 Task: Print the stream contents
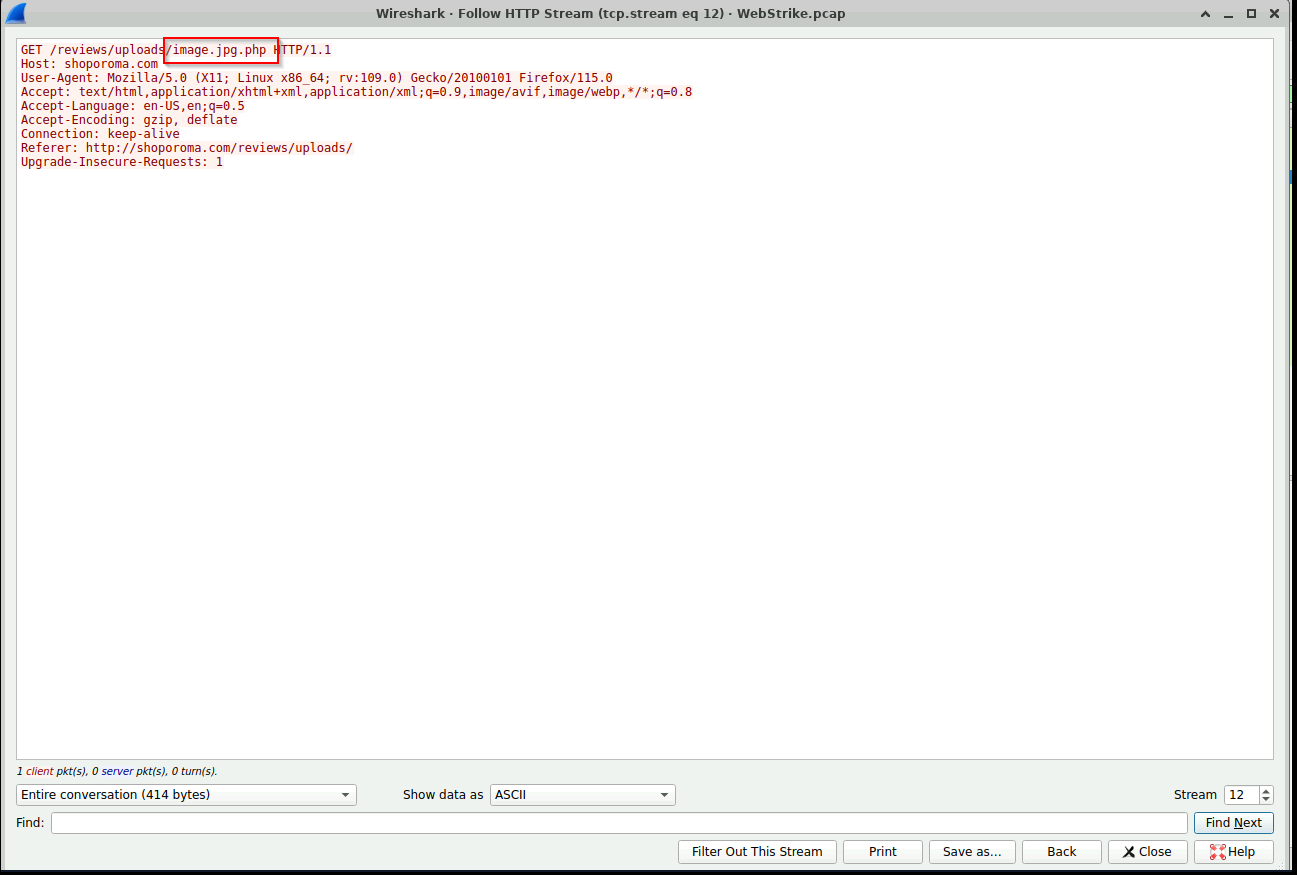(x=882, y=852)
